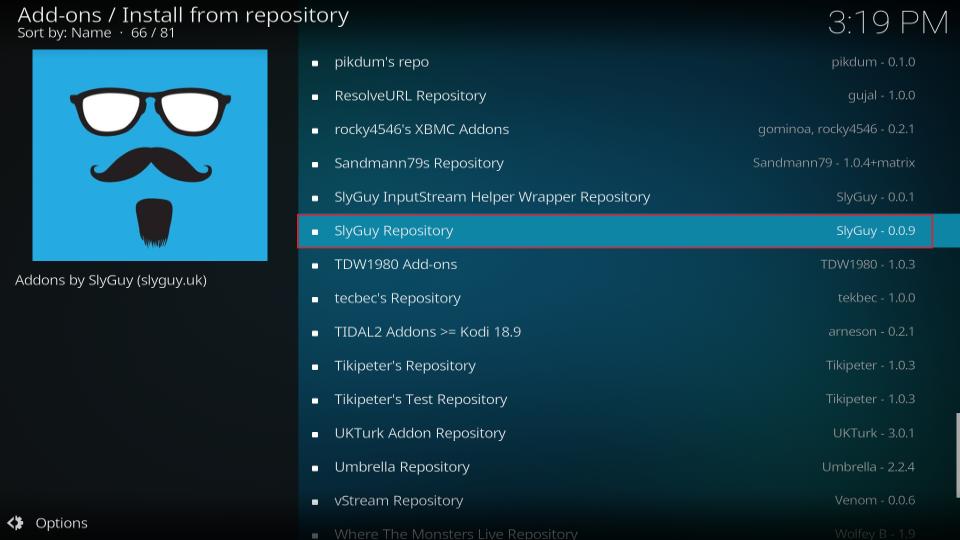960x540 pixels.
Task: Click version text UKTurk - 3.0.1
Action: (874, 433)
